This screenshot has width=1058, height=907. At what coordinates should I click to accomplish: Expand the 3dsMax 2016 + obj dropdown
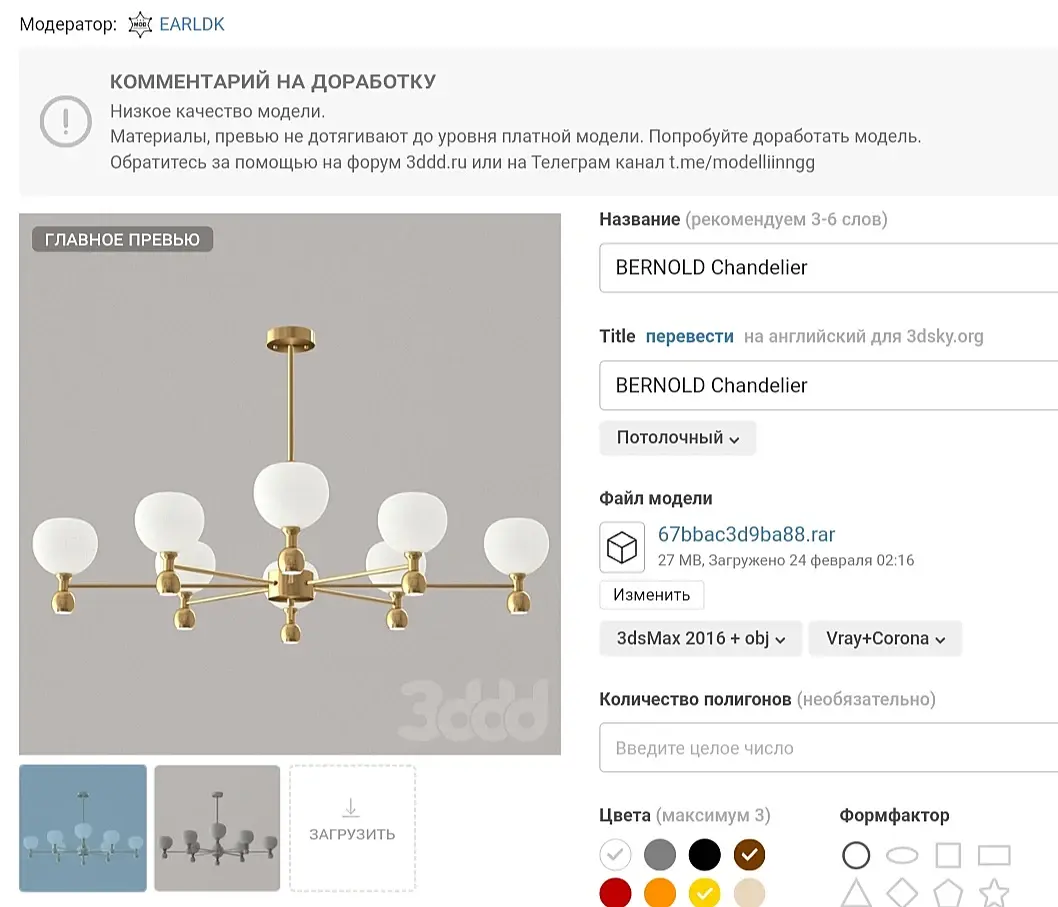point(701,639)
